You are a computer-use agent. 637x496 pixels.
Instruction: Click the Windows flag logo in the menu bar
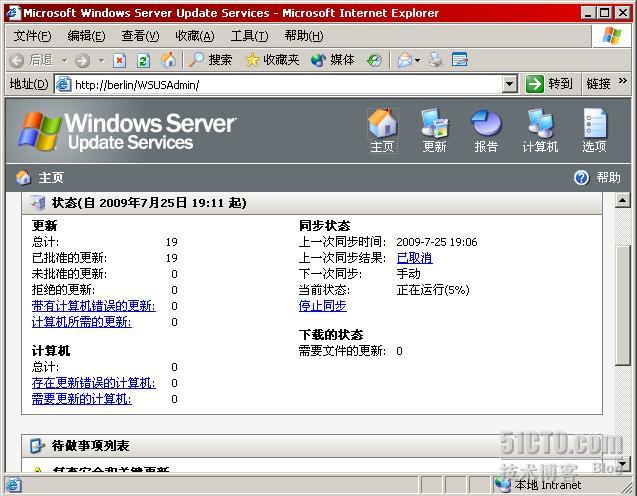611,36
